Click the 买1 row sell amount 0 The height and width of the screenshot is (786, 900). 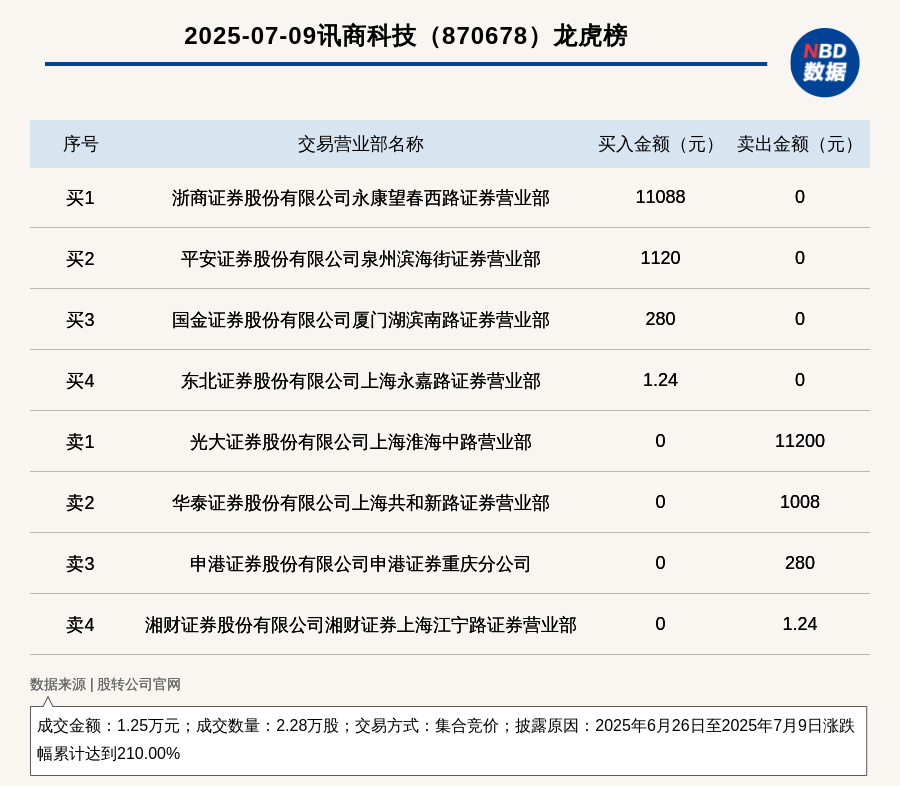click(800, 197)
